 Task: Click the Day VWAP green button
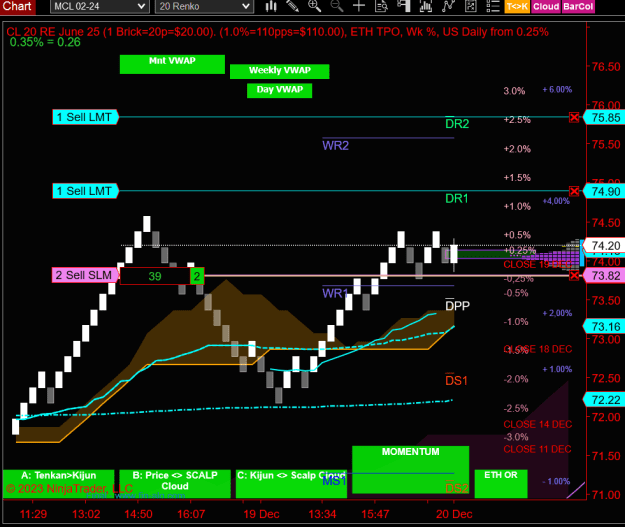click(x=279, y=90)
